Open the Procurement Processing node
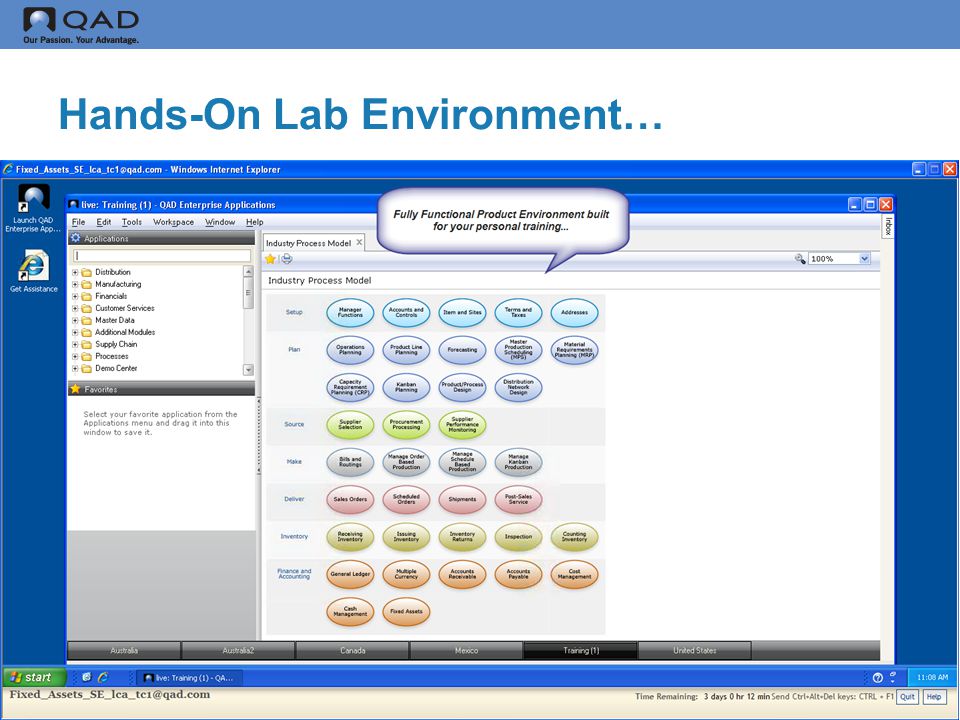Image resolution: width=960 pixels, height=720 pixels. [406, 425]
